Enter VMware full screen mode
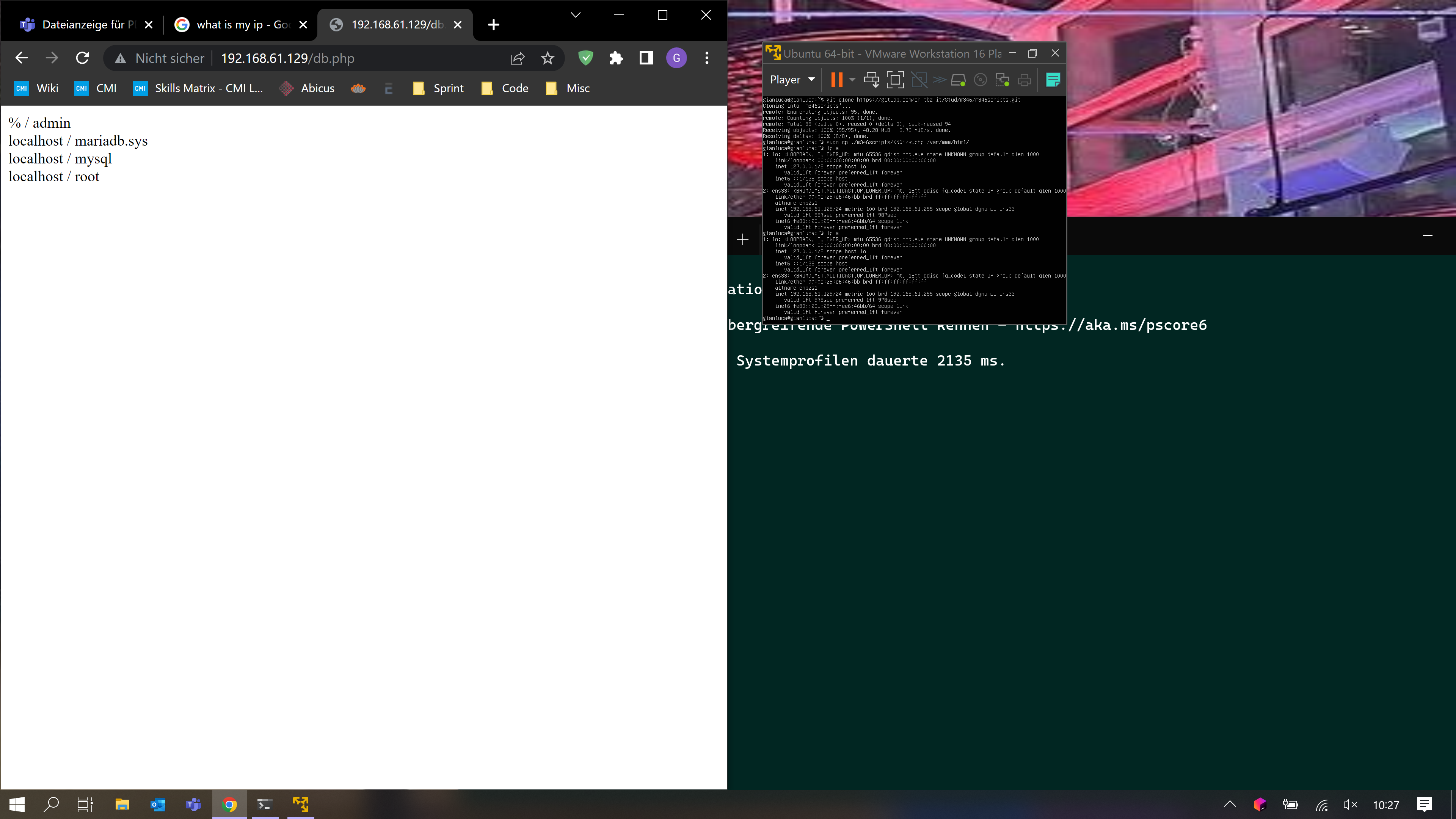Screen dimensions: 1456x819 point(895,80)
